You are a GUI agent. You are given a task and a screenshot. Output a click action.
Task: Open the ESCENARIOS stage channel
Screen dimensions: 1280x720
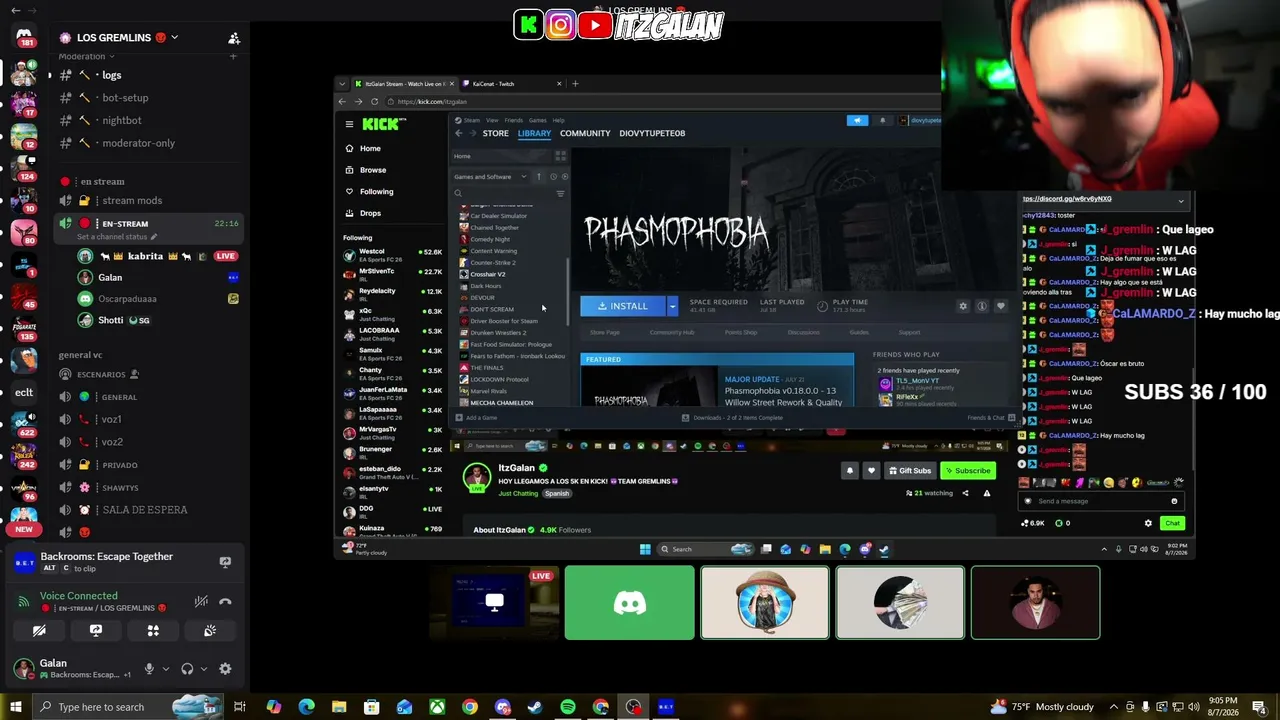(148, 374)
